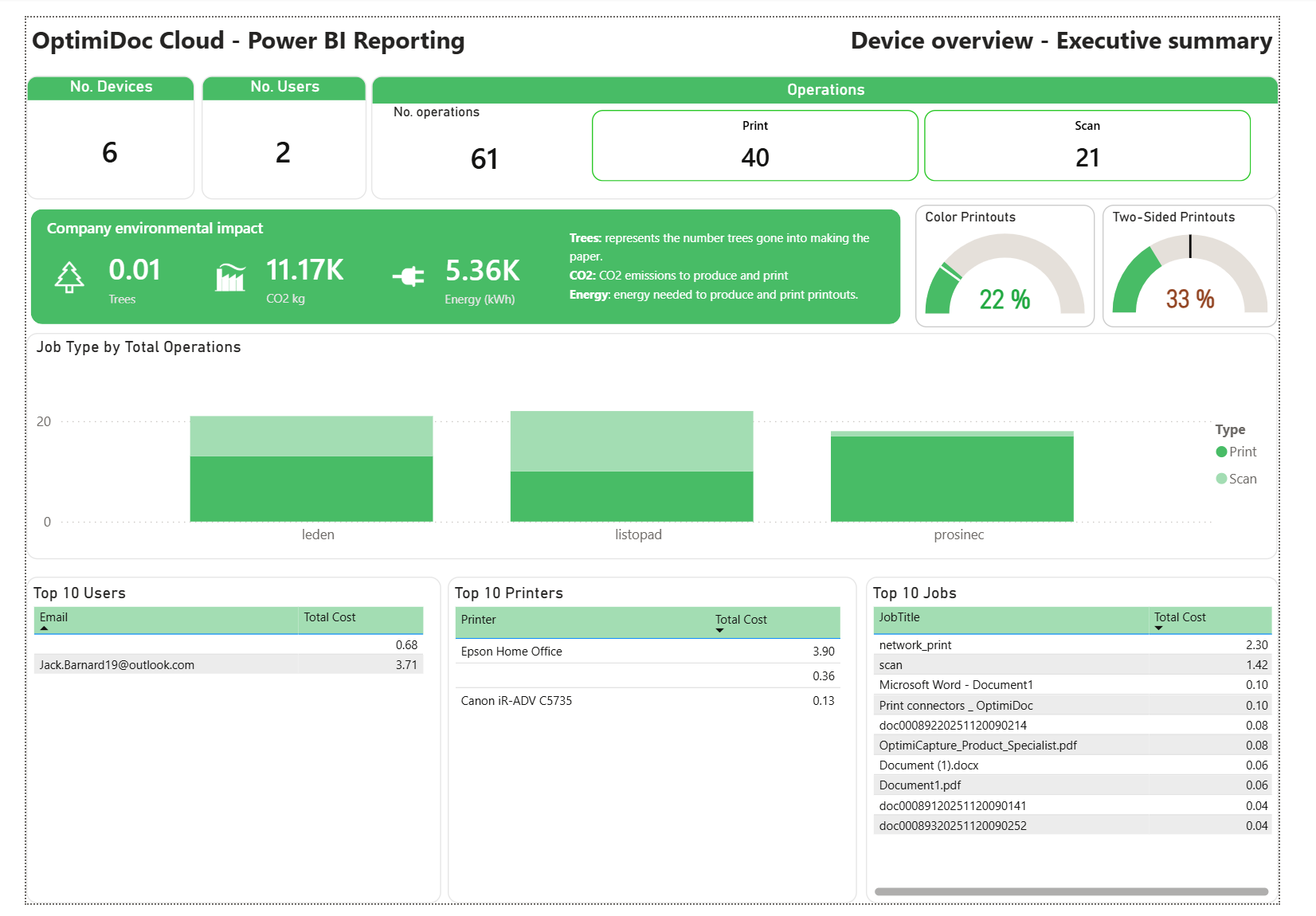Select the light green listopad Scan bar
Screen dimensions: 1316x916
pyautogui.click(x=632, y=441)
